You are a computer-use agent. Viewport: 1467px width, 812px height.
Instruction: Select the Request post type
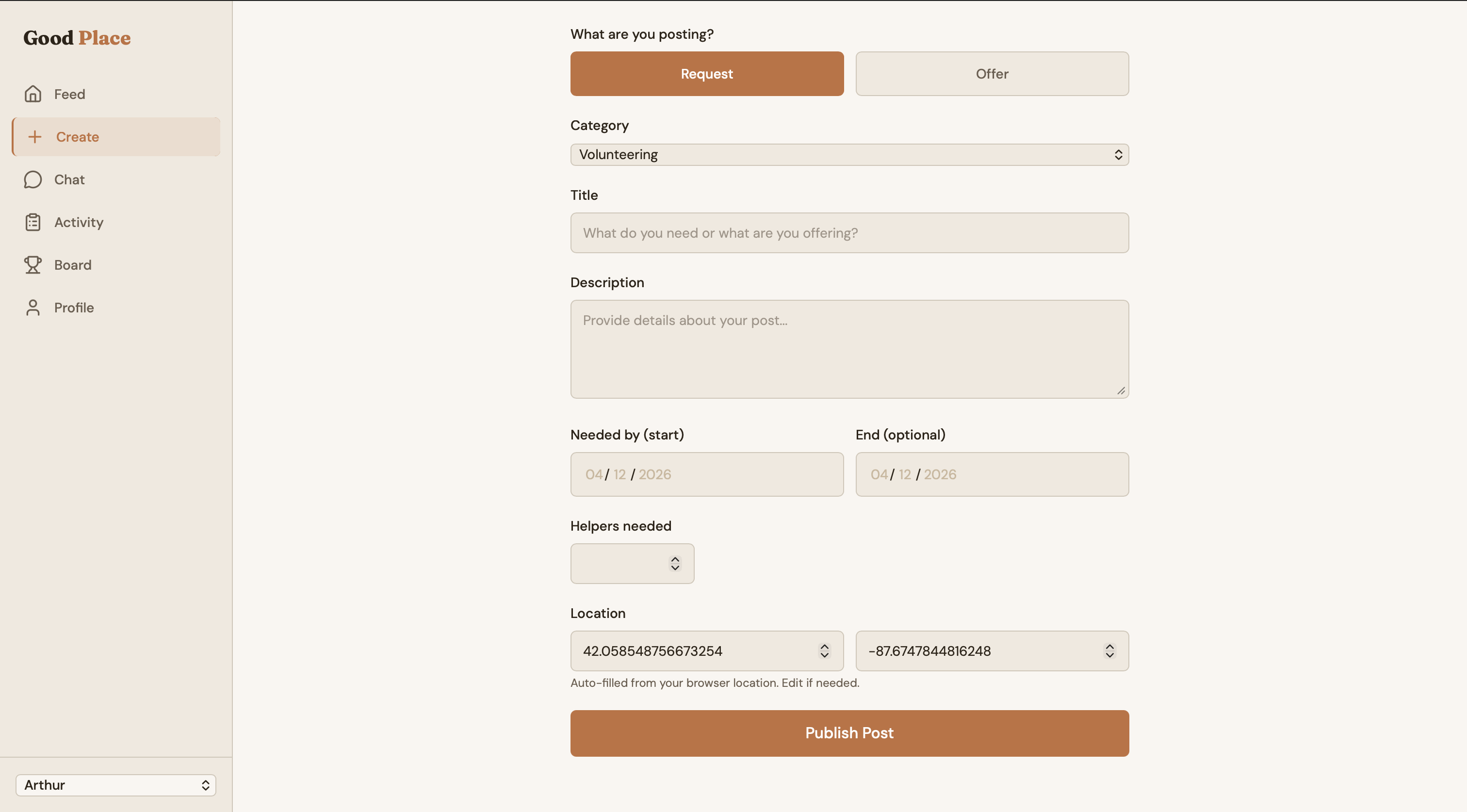point(707,74)
